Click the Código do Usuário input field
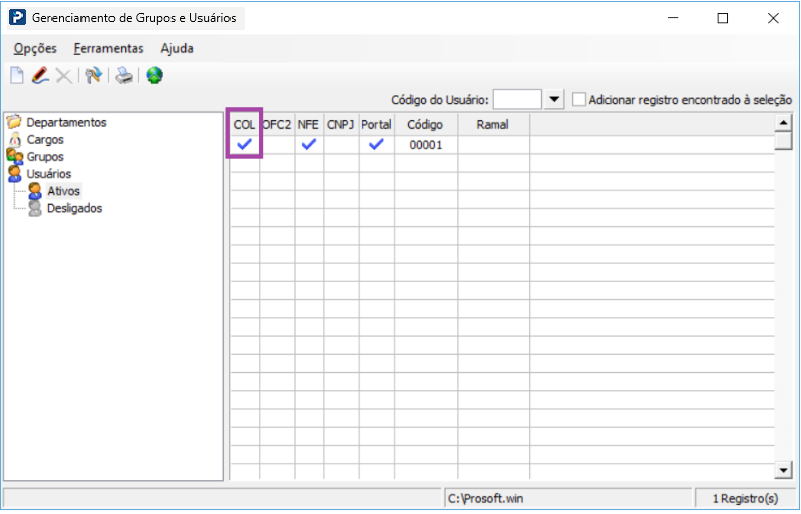Image resolution: width=801 pixels, height=514 pixels. (517, 99)
